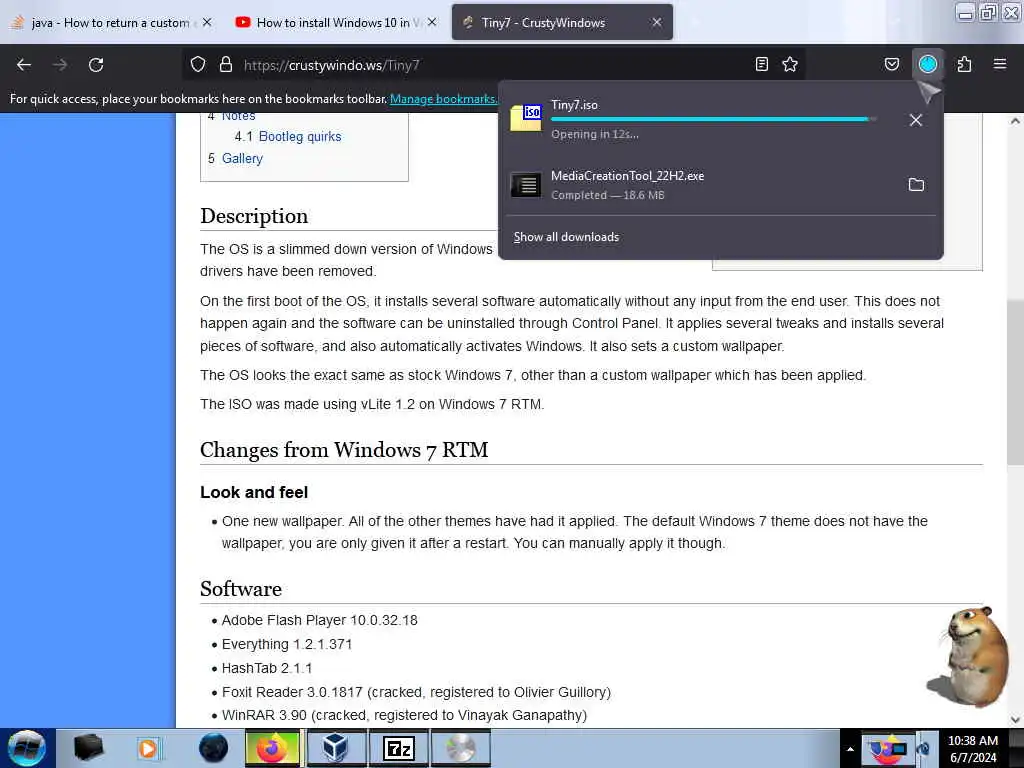The height and width of the screenshot is (768, 1024).
Task: Click Show all downloads
Action: coord(566,237)
